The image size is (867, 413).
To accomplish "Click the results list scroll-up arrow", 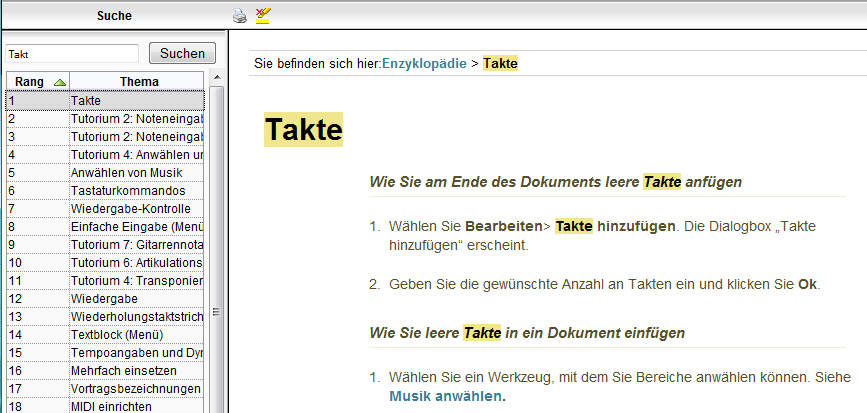I will [x=215, y=80].
